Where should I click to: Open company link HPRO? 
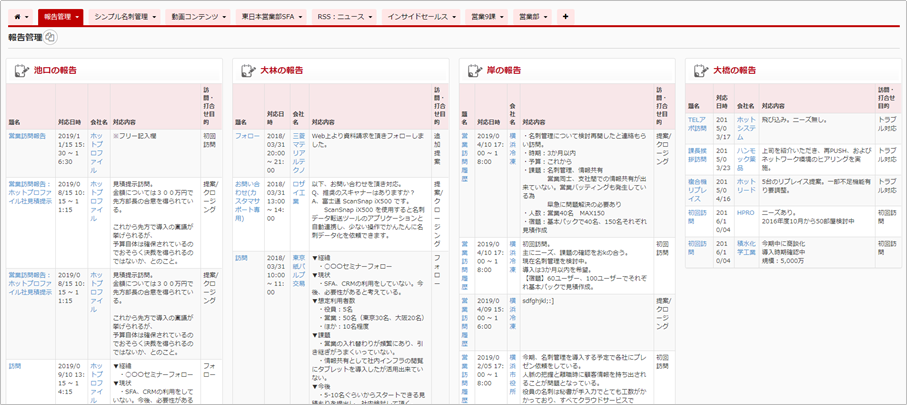746,212
